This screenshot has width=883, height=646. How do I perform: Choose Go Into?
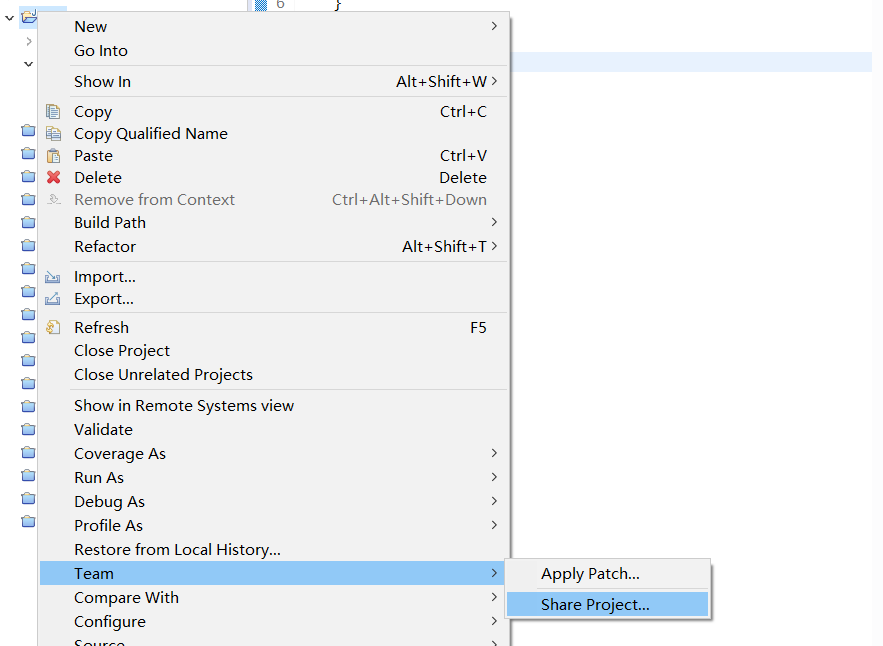point(274,51)
